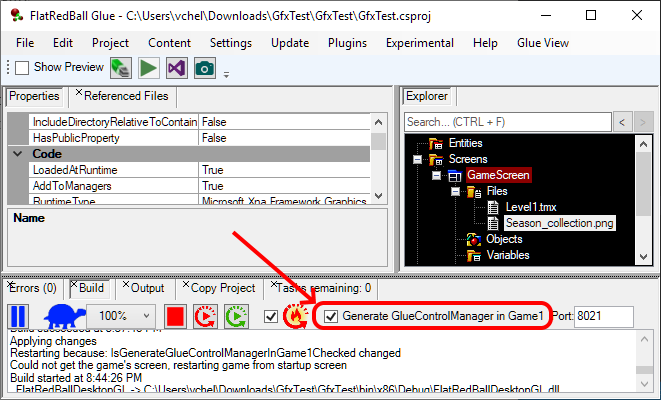Viewport: 661px width, 400px height.
Task: Select the Explorer tab
Action: tap(427, 96)
